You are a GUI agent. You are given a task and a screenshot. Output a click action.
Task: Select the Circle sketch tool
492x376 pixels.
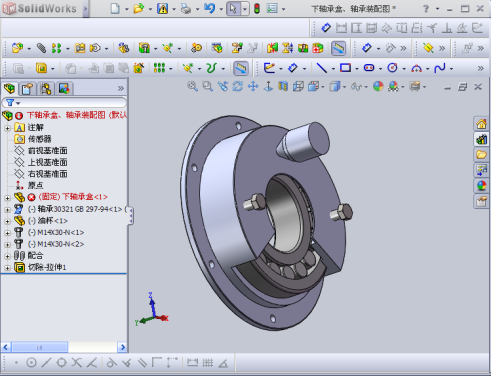392,68
